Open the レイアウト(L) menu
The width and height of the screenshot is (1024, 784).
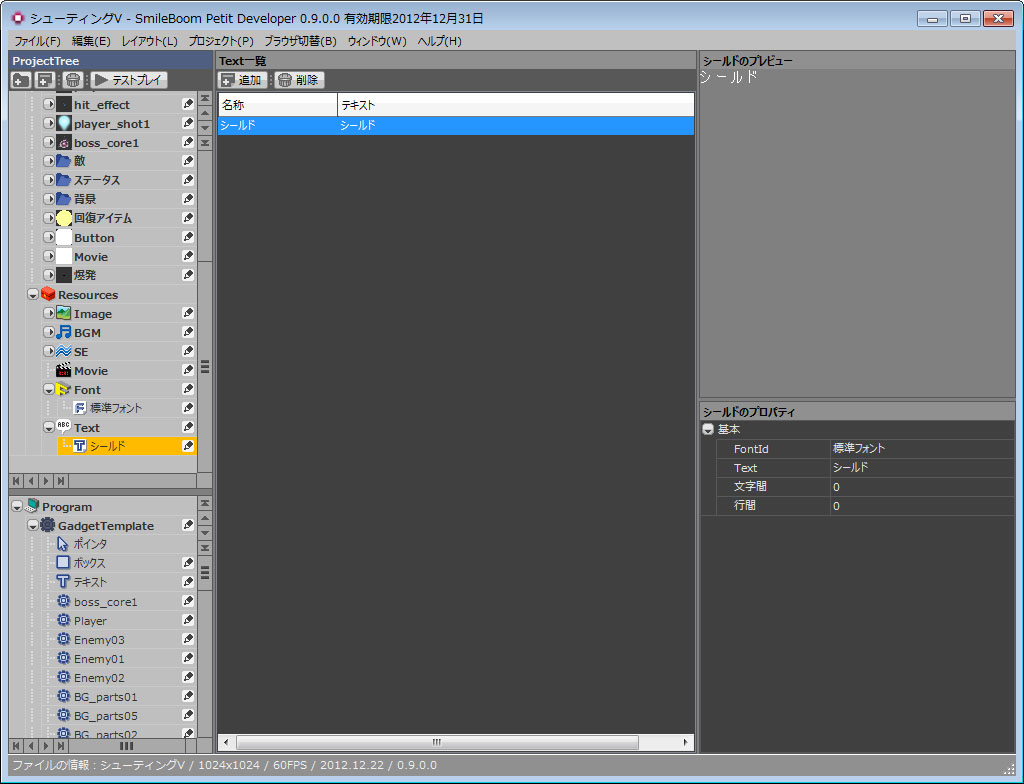149,41
